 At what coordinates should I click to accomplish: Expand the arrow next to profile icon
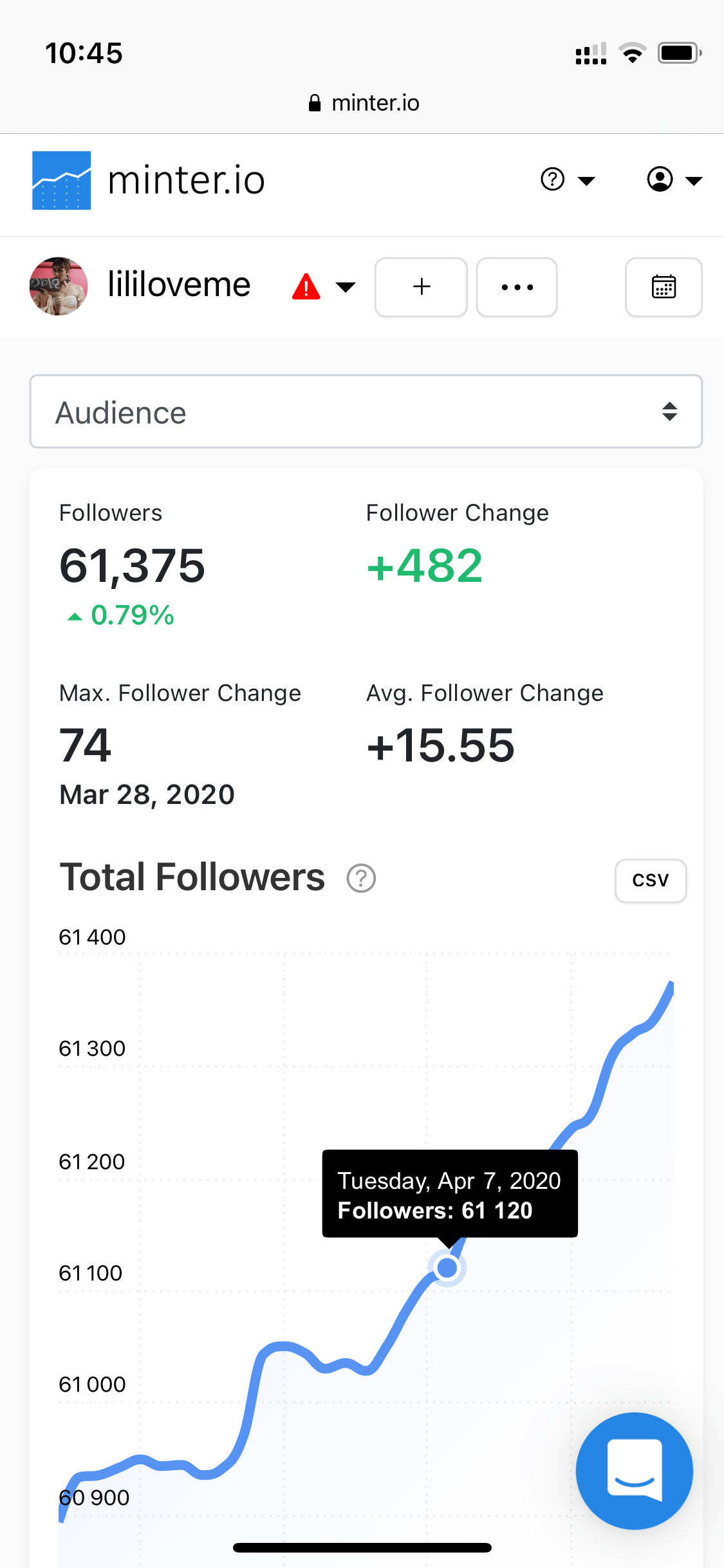pos(693,181)
